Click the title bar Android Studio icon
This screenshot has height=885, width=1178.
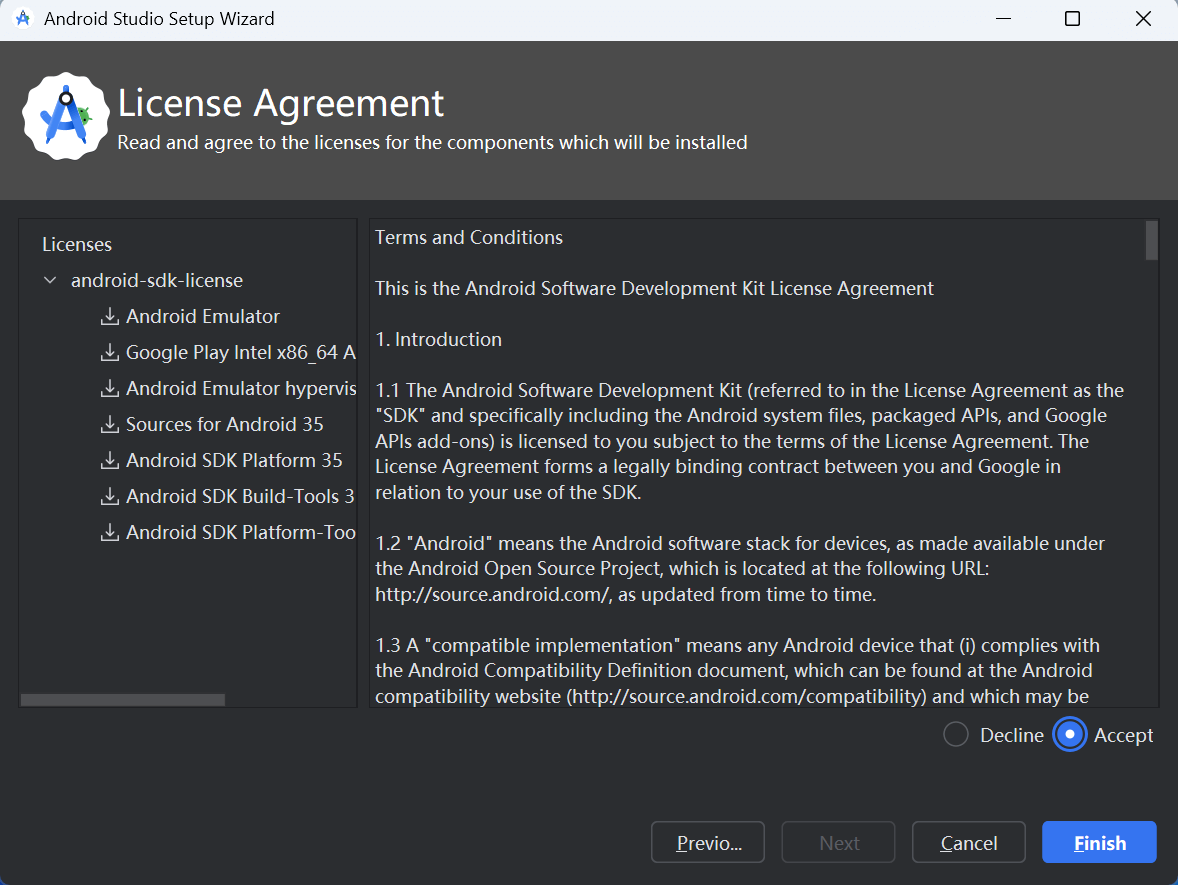point(23,18)
